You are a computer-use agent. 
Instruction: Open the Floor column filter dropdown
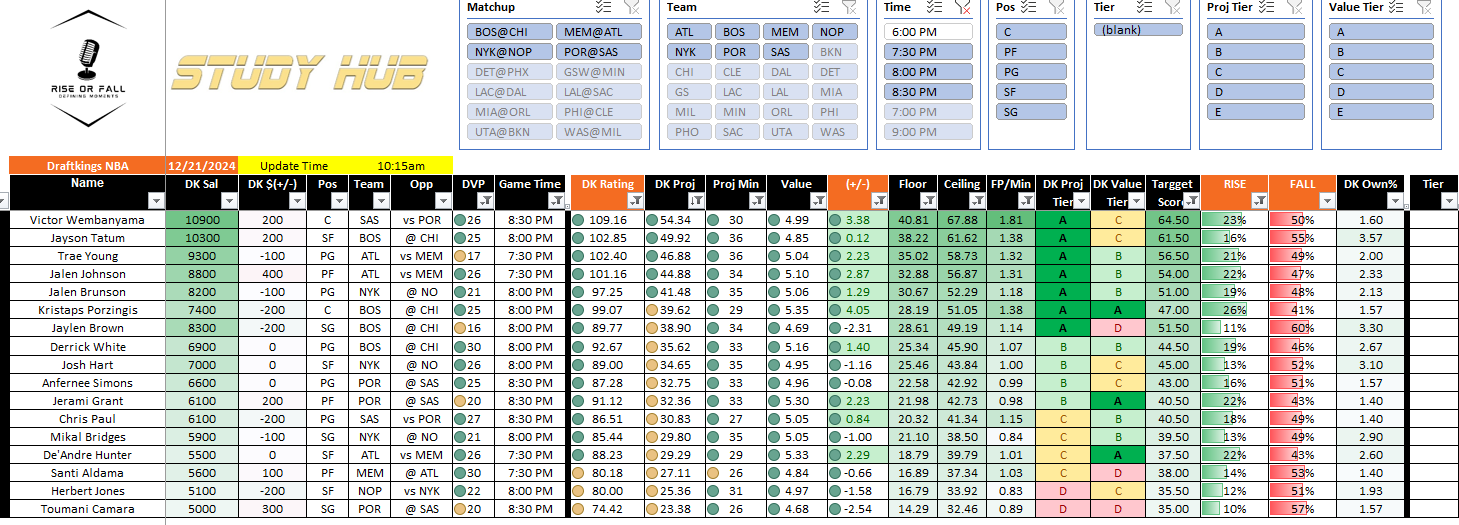pos(929,201)
